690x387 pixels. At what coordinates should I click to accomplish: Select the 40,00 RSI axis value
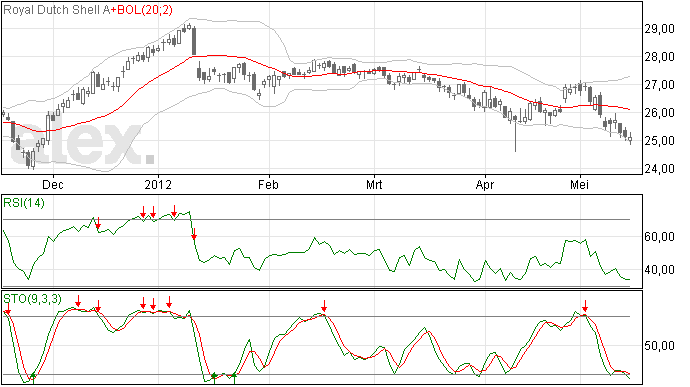point(659,270)
